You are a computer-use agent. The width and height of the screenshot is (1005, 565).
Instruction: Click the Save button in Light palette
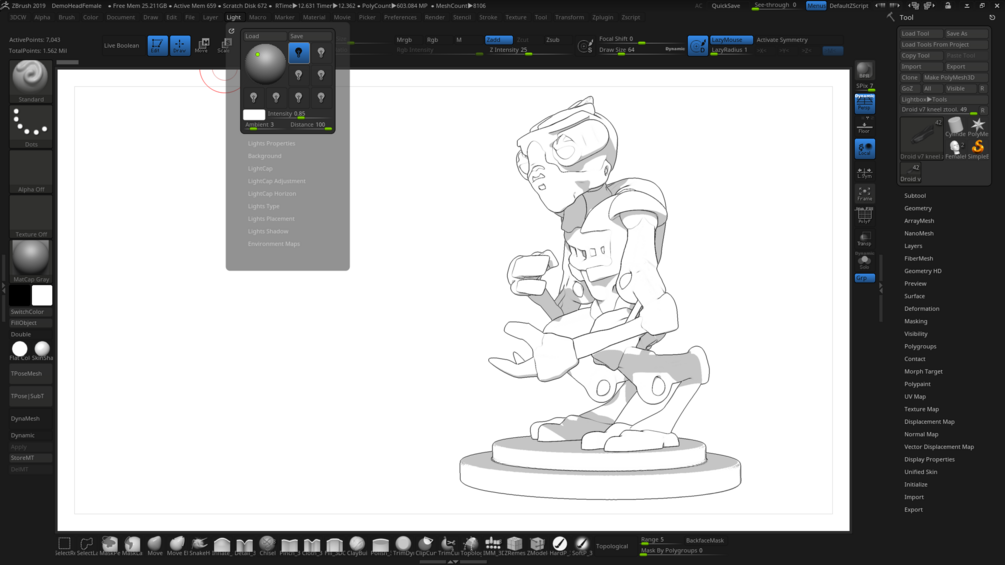310,36
